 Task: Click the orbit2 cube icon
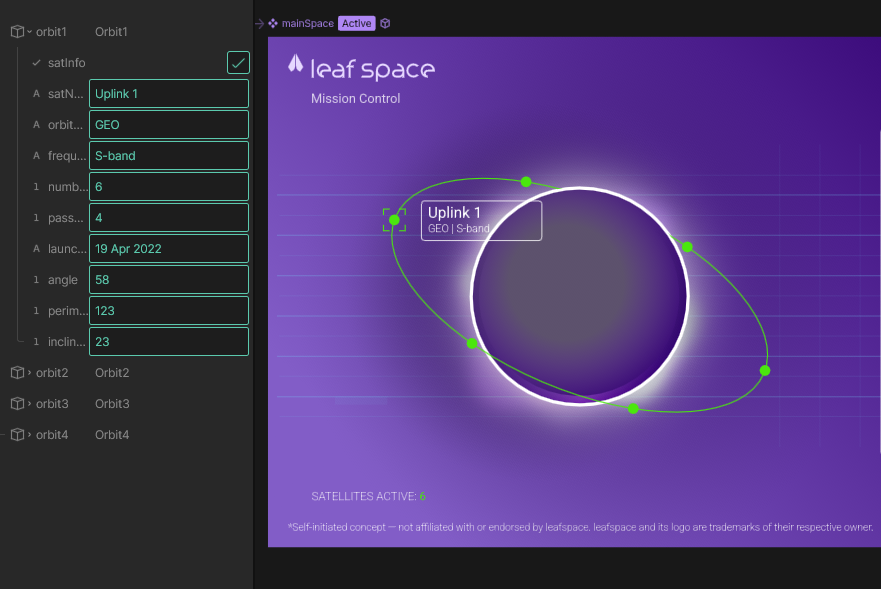(17, 373)
